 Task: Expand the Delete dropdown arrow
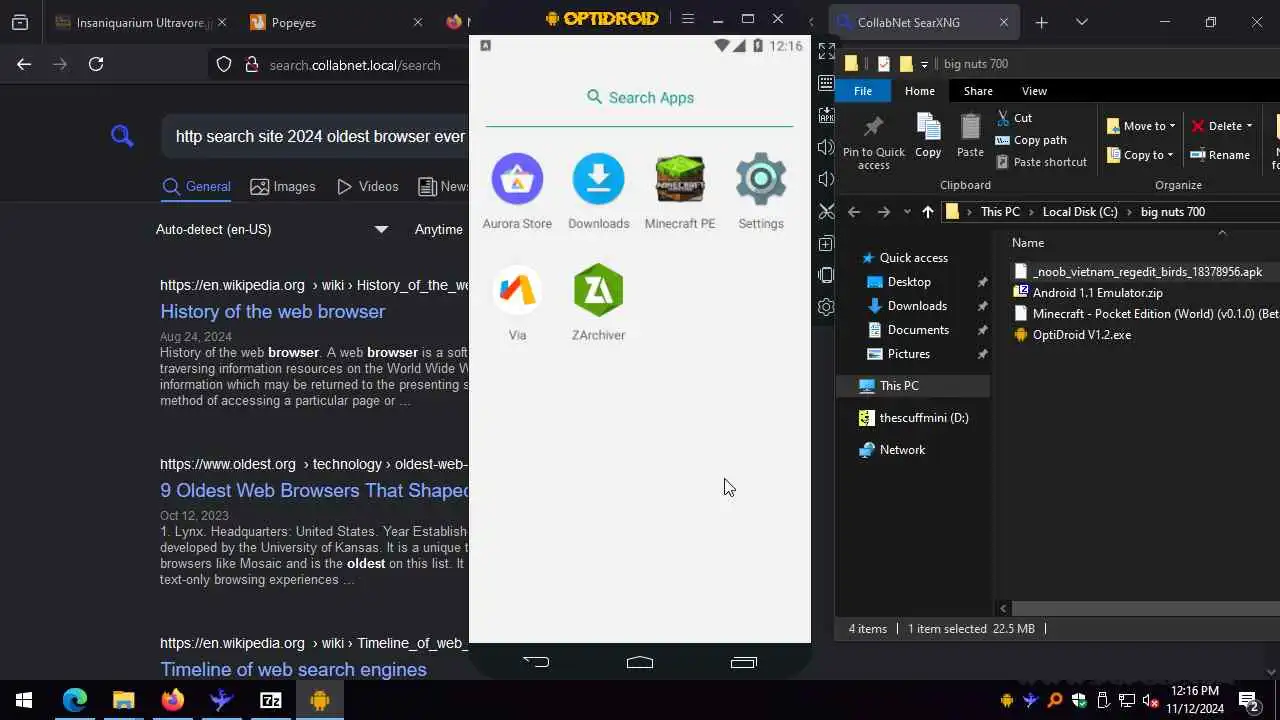(1249, 126)
